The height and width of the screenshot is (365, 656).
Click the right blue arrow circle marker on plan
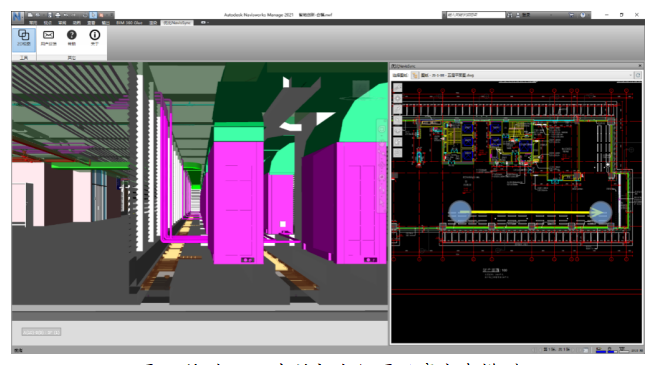600,212
